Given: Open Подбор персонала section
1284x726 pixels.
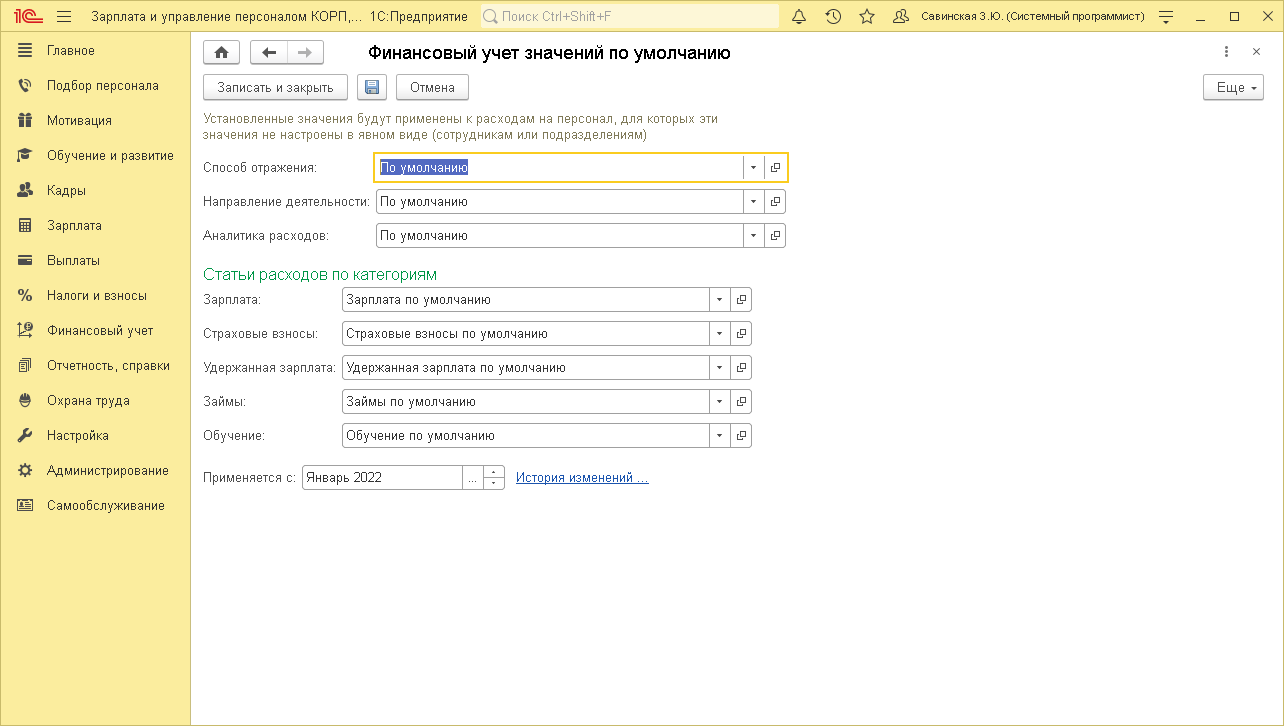Looking at the screenshot, I should 95,86.
